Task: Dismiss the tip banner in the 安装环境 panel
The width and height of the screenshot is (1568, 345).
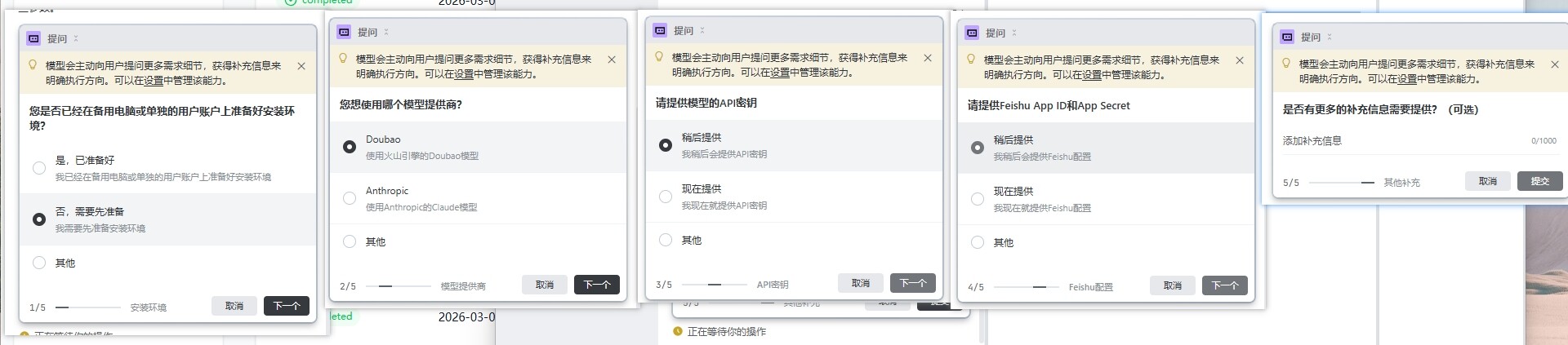Action: pos(301,66)
